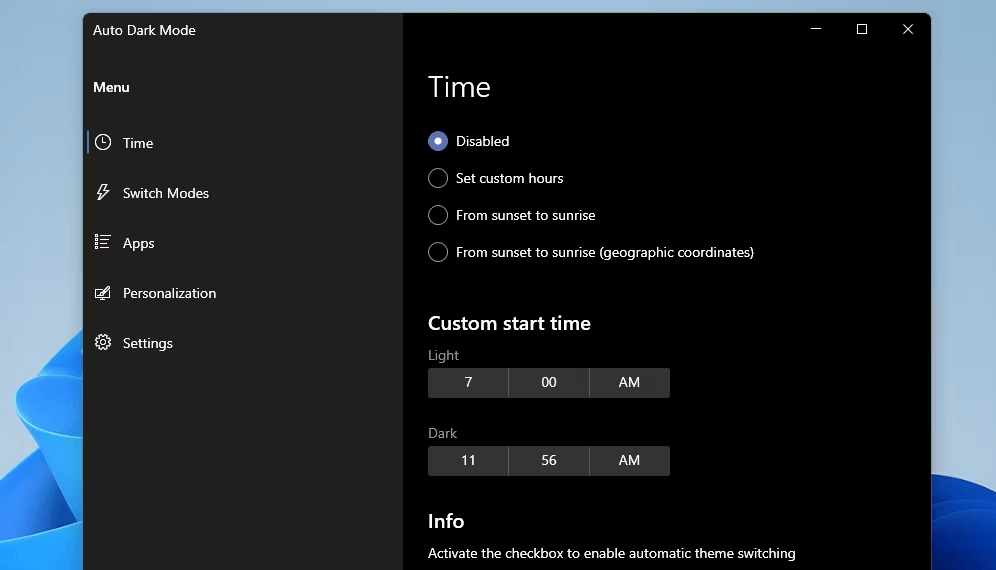Open Light start minutes picker showing 00
The width and height of the screenshot is (996, 570).
tap(549, 383)
